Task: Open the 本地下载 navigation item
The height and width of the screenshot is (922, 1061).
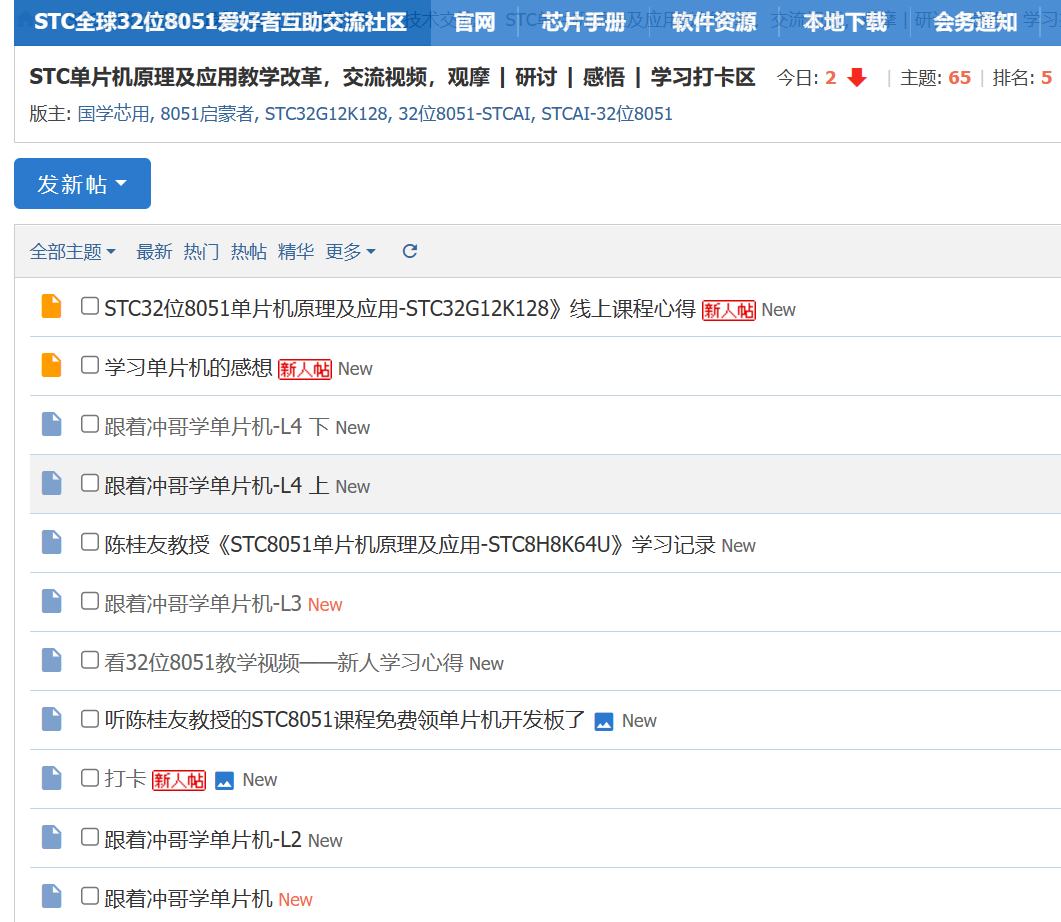Action: (x=844, y=22)
